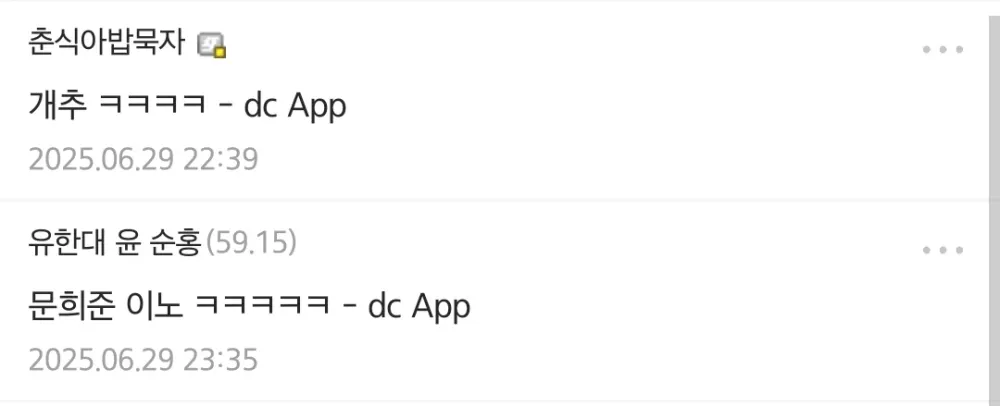Open the three-dot menu on 유한대 윤 순홍's comment
This screenshot has width=1000, height=406.
pos(943,250)
